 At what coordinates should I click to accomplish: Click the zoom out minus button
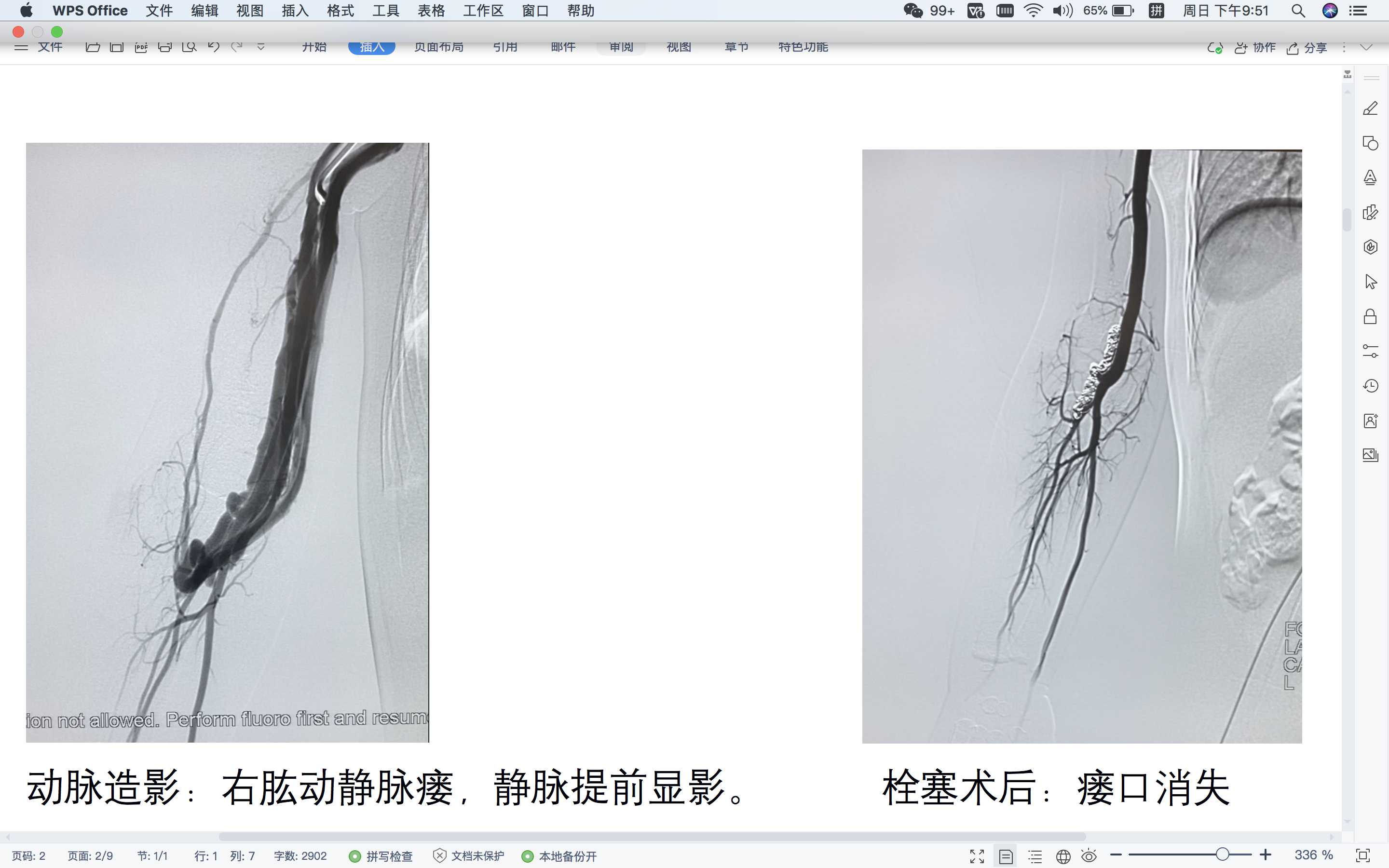click(1116, 855)
